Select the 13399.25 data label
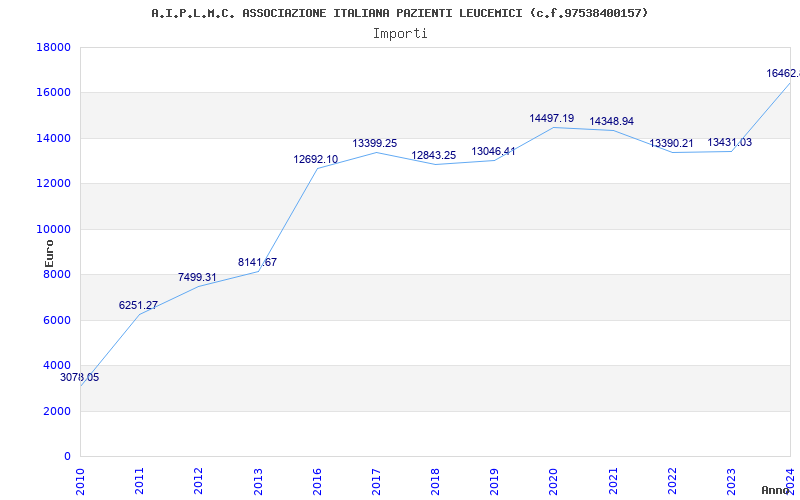Viewport: 800px width, 500px height. (x=374, y=143)
